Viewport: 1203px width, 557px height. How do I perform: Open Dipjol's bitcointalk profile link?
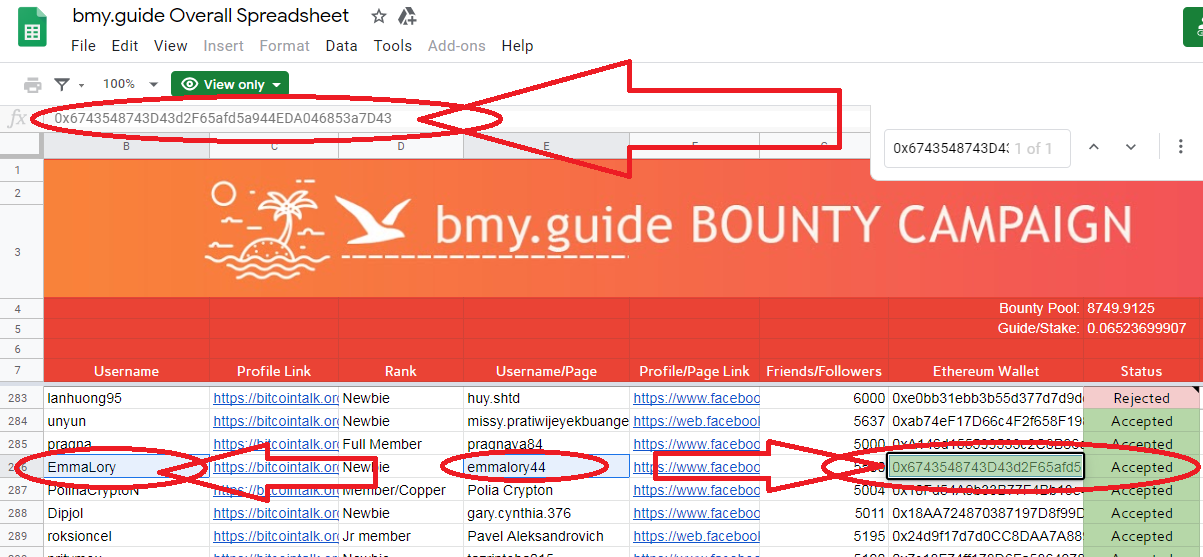coord(275,513)
